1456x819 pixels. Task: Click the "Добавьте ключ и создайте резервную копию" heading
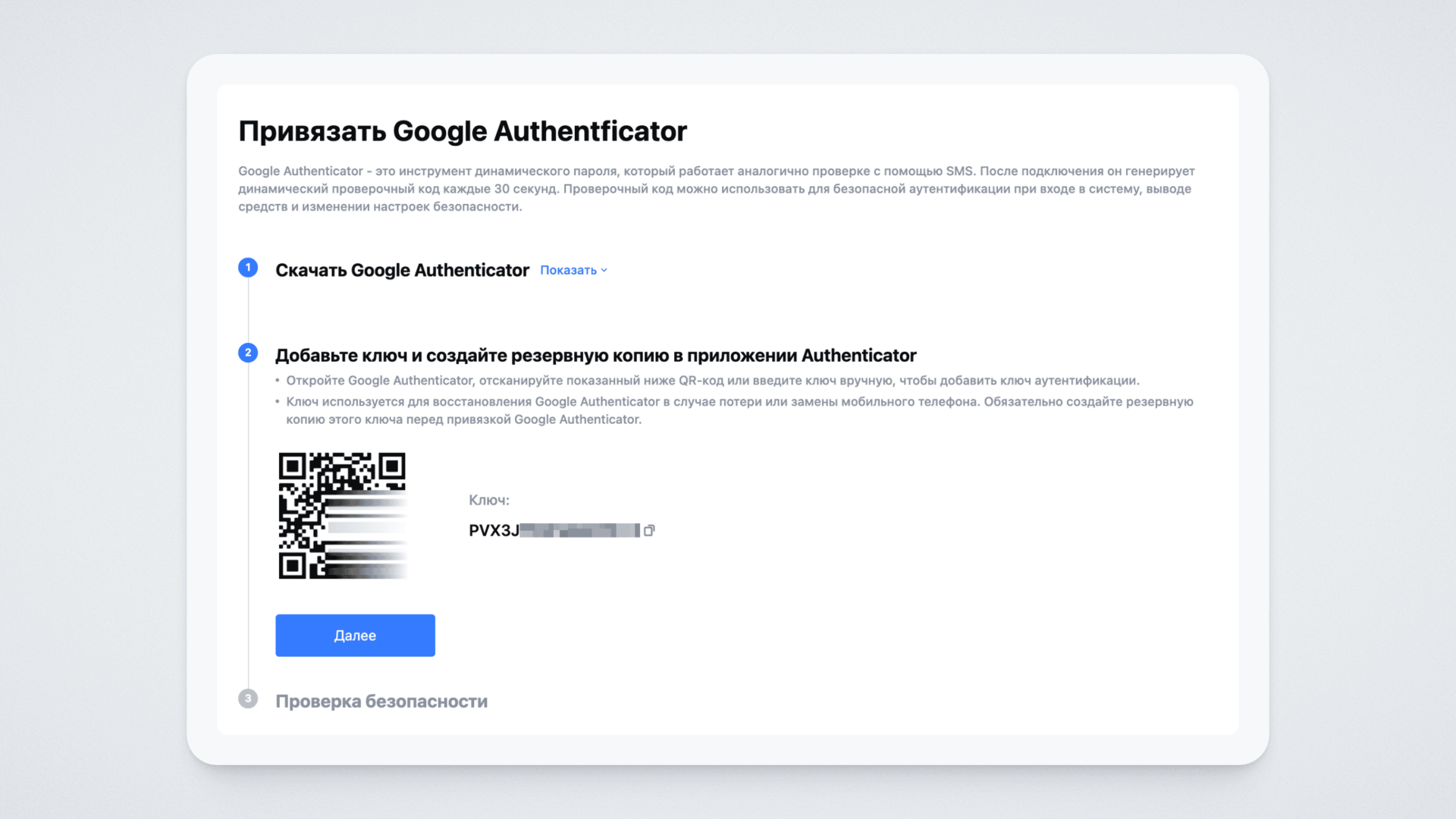tap(595, 356)
